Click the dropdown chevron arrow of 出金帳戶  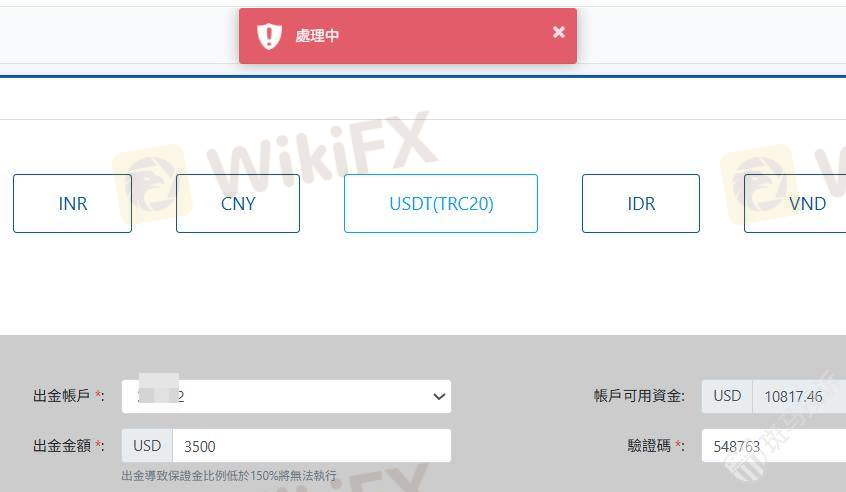coord(439,397)
